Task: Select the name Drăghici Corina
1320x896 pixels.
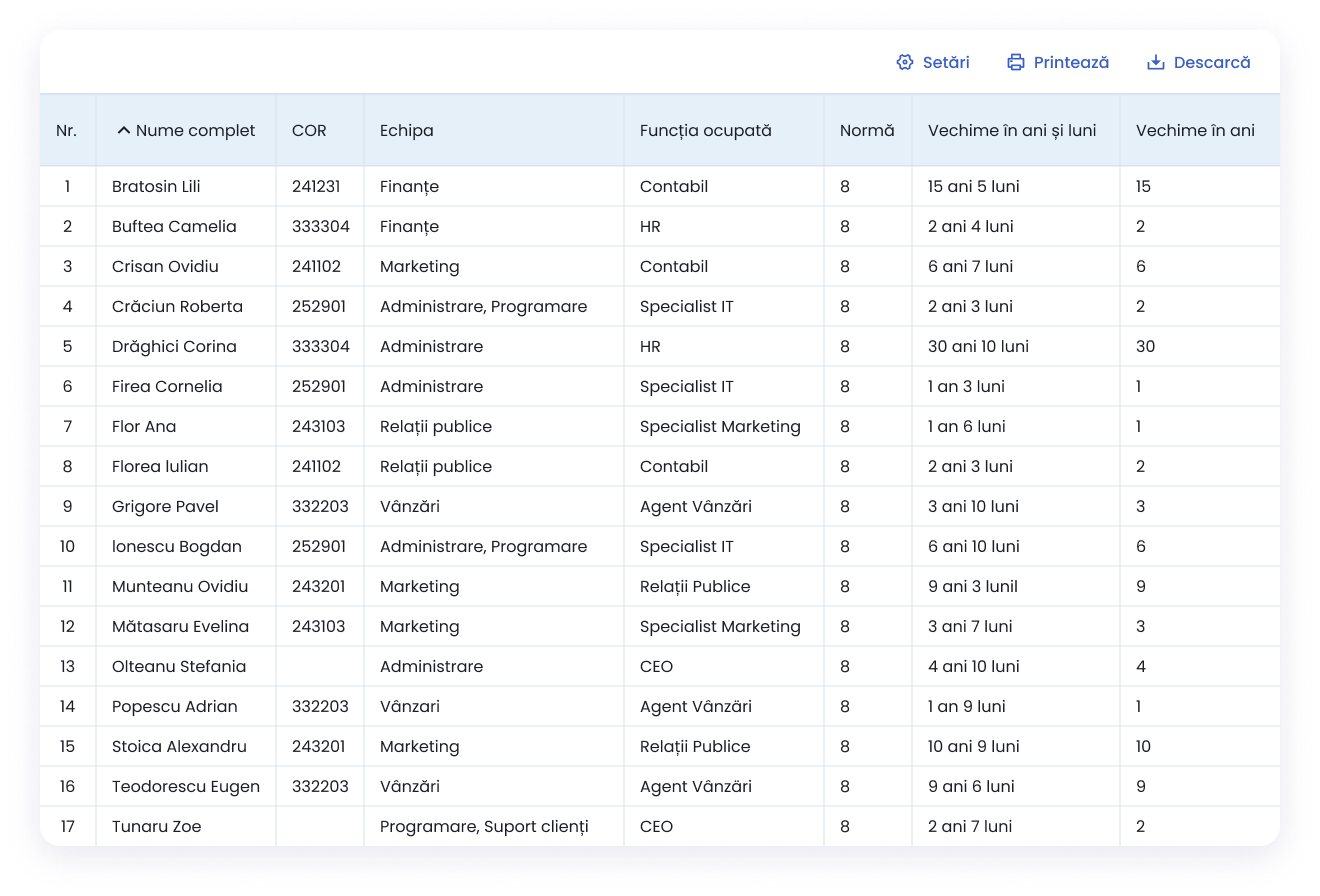Action: point(174,346)
